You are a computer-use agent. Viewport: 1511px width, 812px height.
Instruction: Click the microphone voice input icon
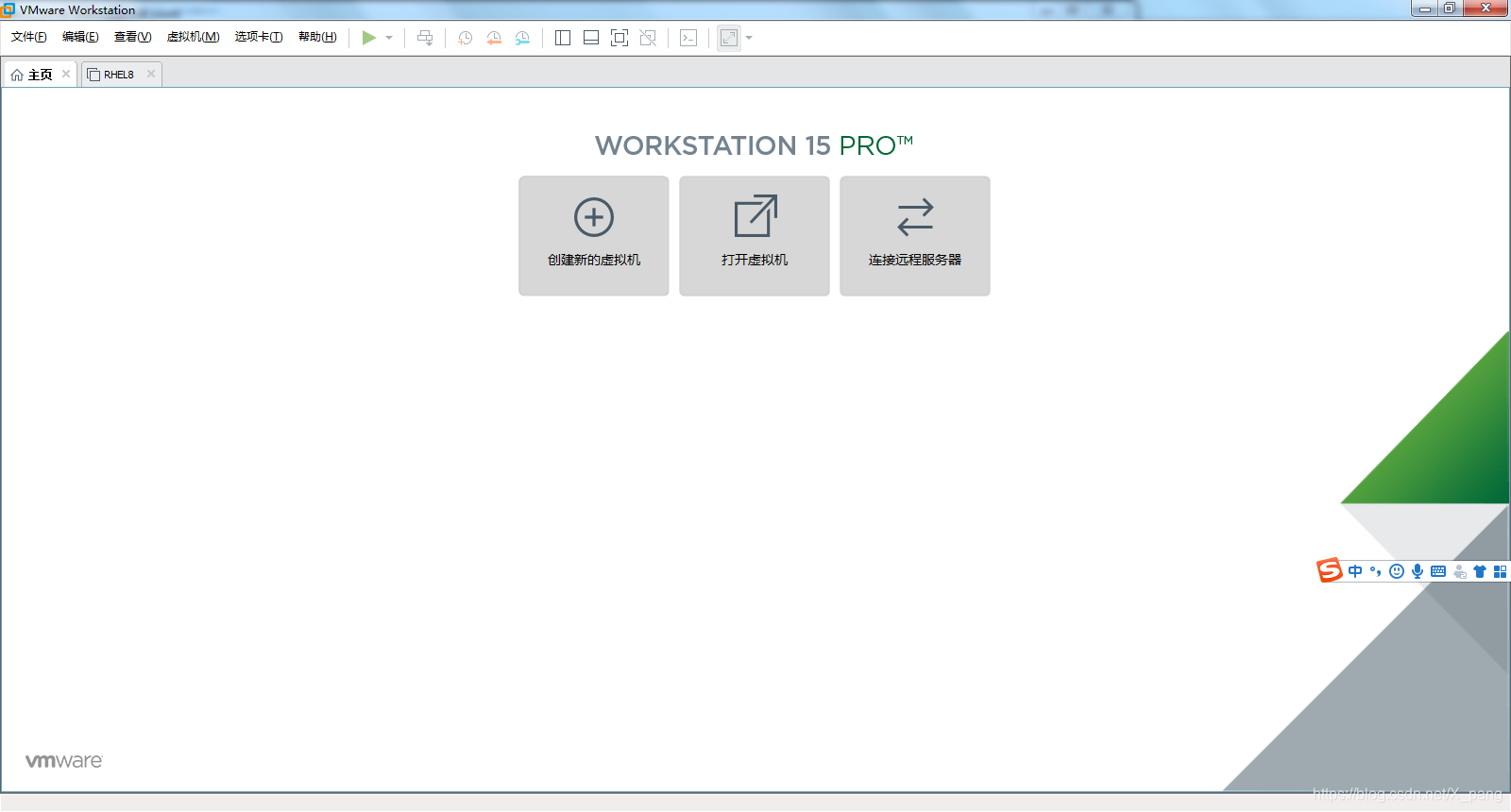[1418, 571]
